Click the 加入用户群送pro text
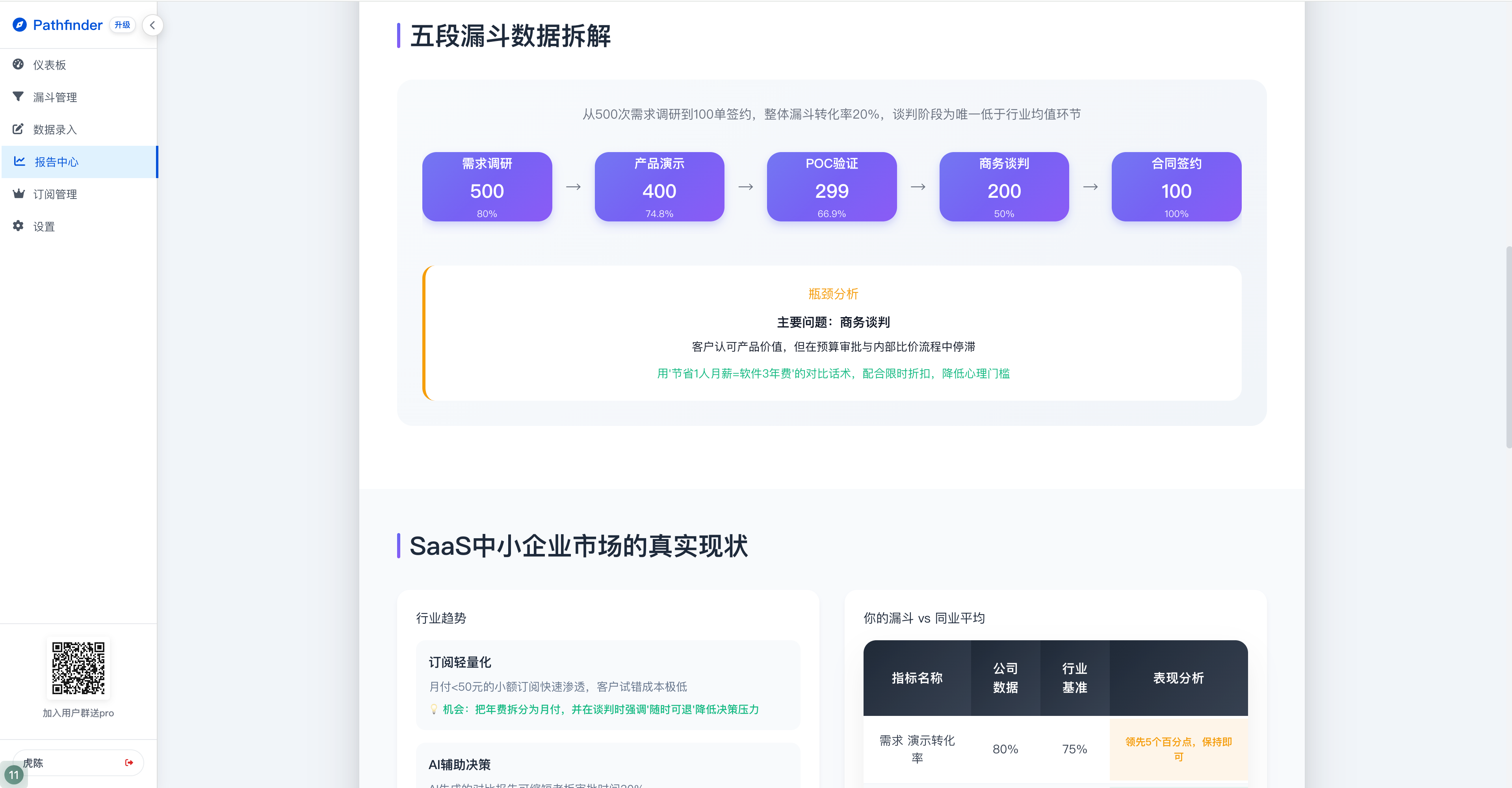 78,713
